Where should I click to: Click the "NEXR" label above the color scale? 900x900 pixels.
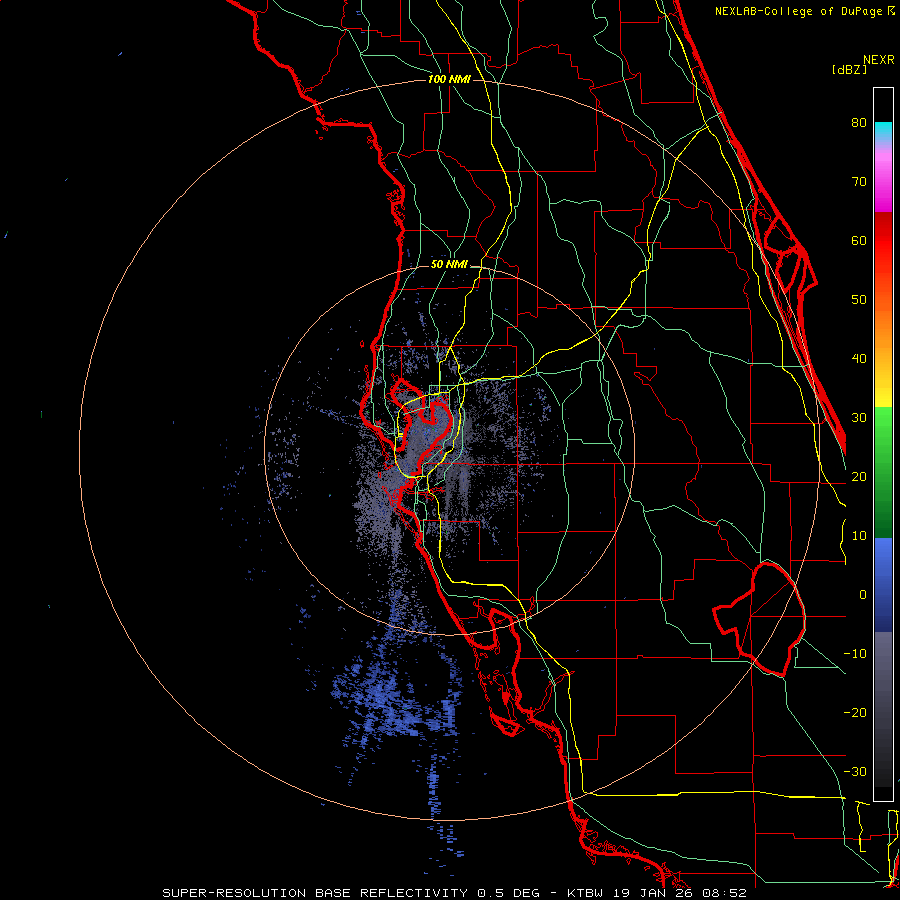[x=878, y=60]
